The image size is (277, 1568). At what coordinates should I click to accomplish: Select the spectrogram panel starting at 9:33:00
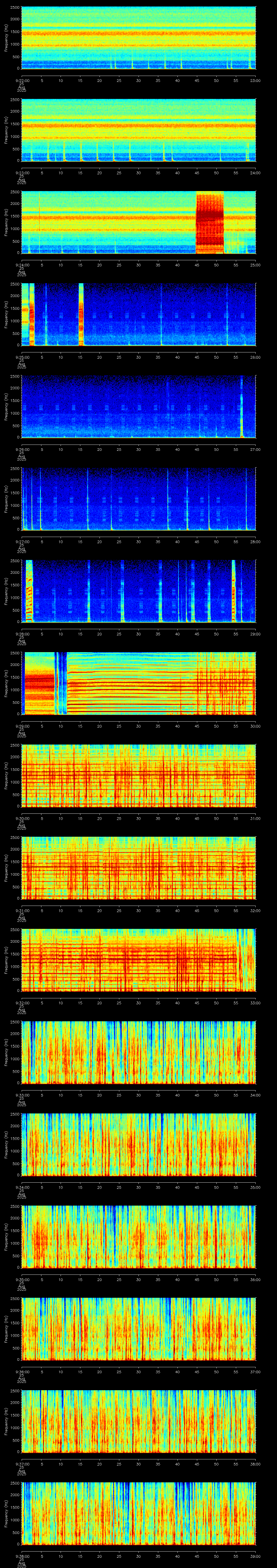coord(138,1052)
